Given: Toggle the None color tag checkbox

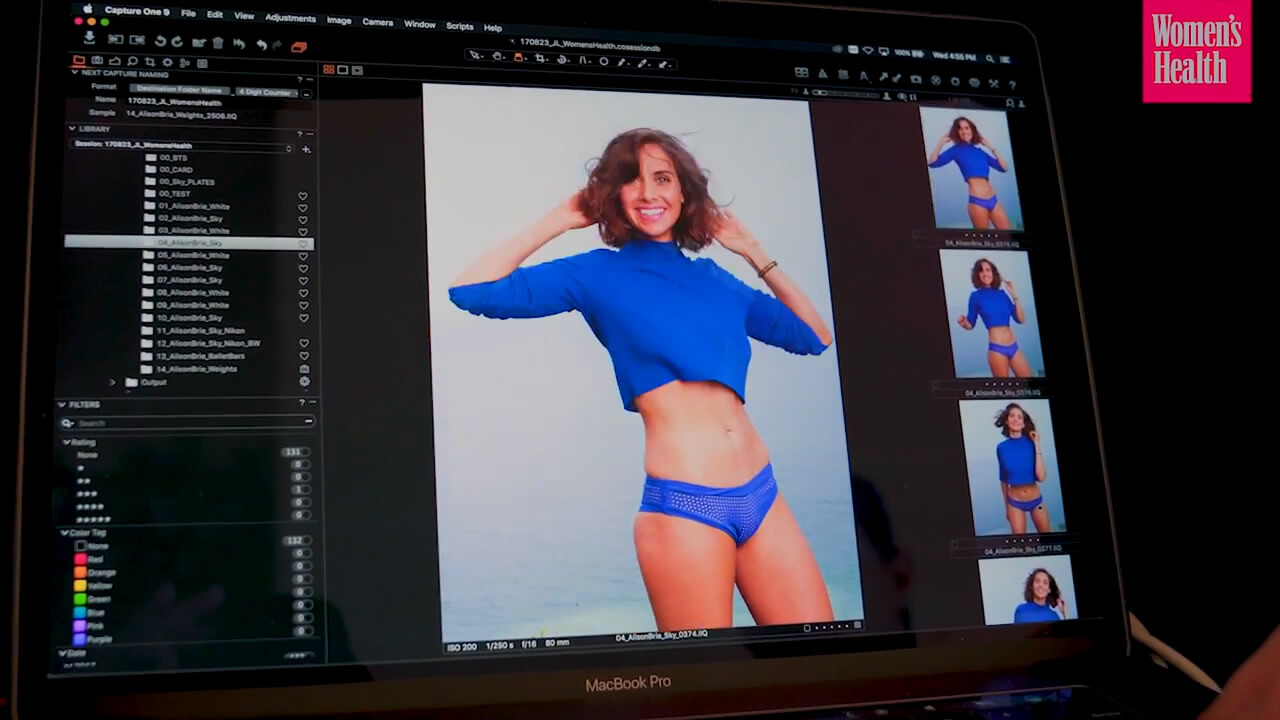Looking at the screenshot, I should (x=81, y=546).
